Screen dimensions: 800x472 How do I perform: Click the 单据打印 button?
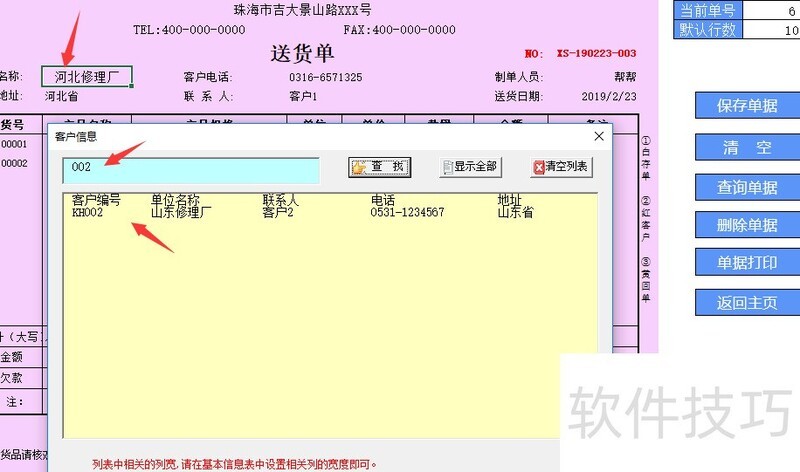(747, 263)
